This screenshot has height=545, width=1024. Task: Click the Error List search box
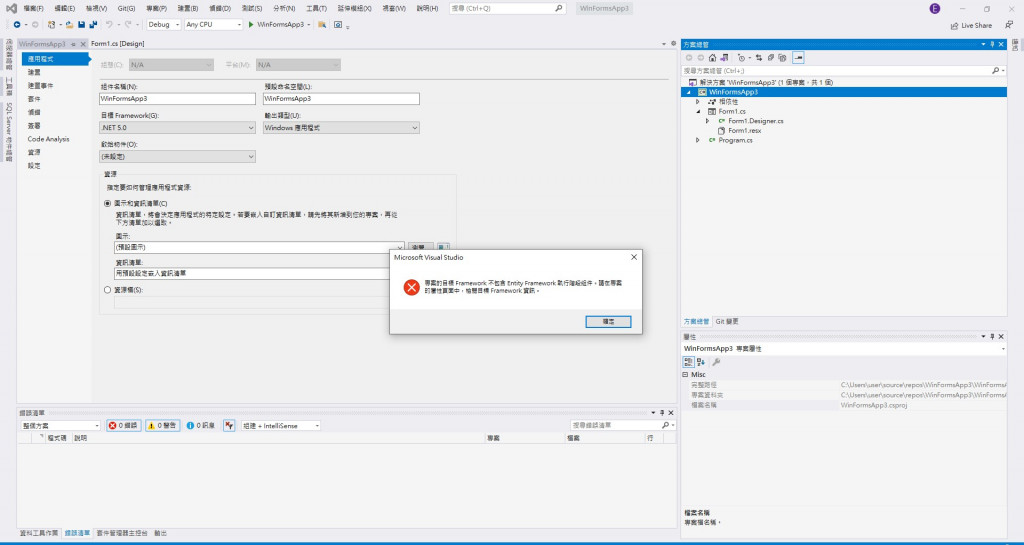tap(622, 426)
